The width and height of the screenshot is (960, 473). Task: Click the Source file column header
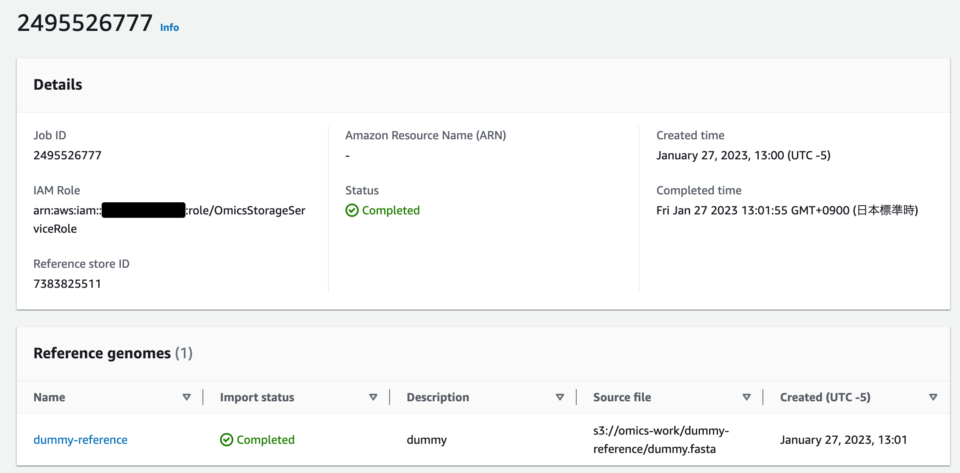point(621,397)
